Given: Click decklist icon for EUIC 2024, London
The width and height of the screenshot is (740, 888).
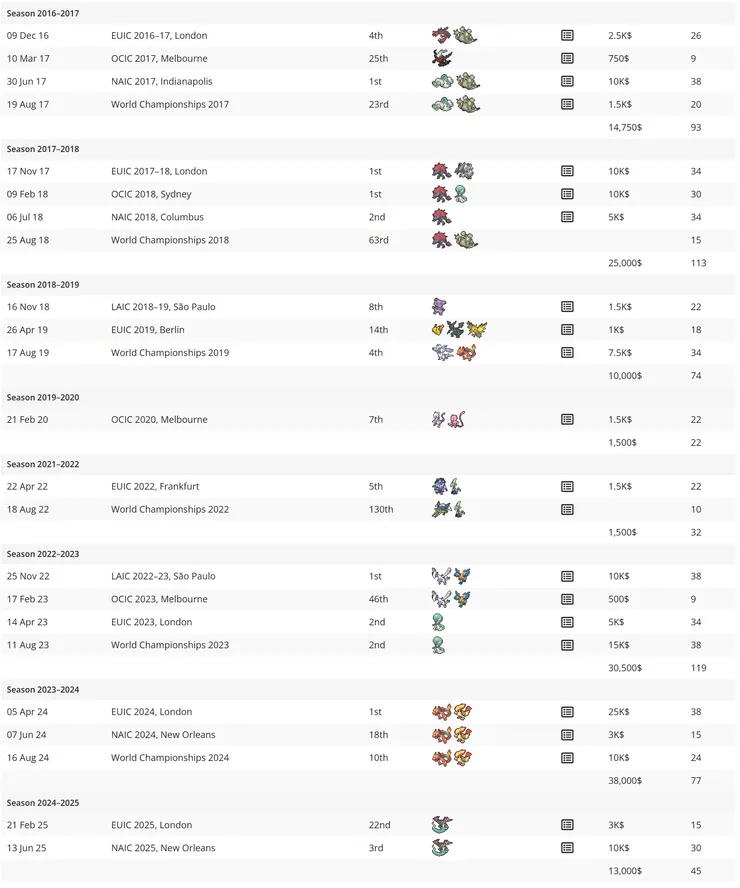Looking at the screenshot, I should pos(567,712).
